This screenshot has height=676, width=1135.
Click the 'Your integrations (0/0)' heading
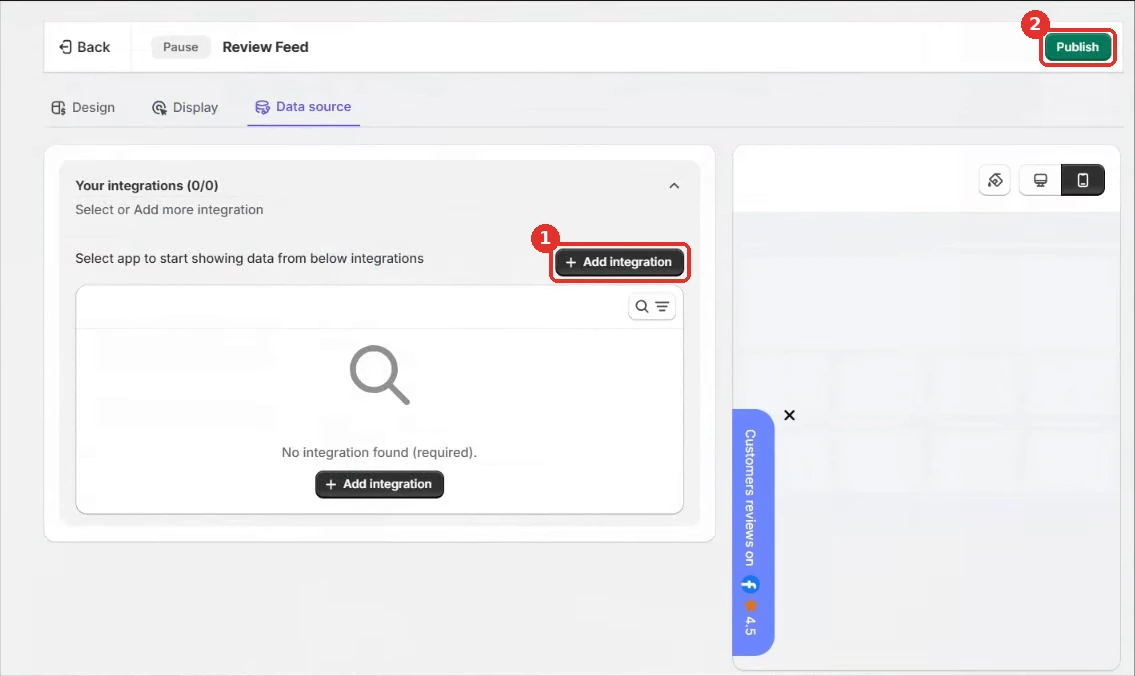[x=147, y=185]
